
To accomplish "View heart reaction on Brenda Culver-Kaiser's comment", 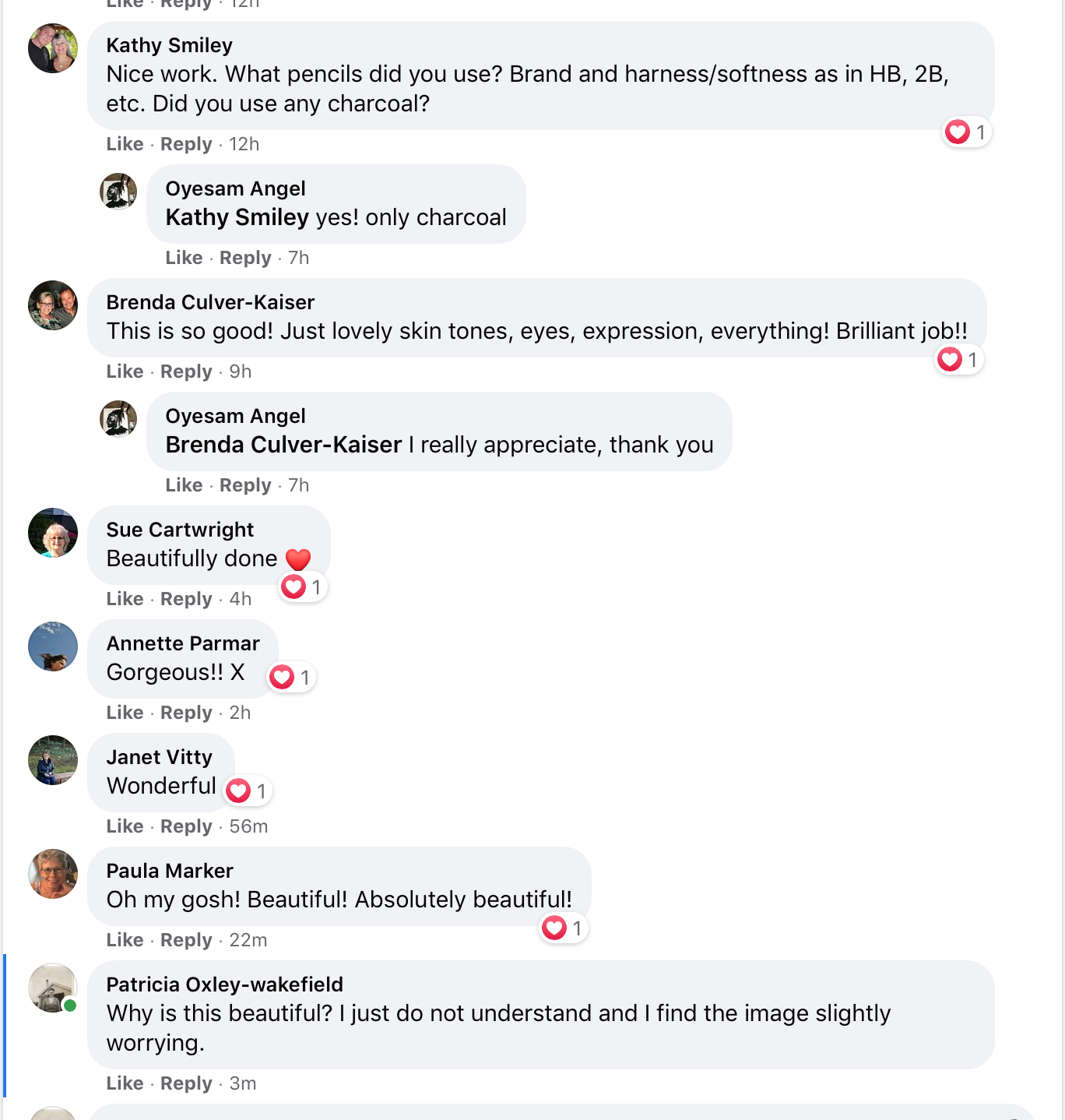I will point(958,360).
